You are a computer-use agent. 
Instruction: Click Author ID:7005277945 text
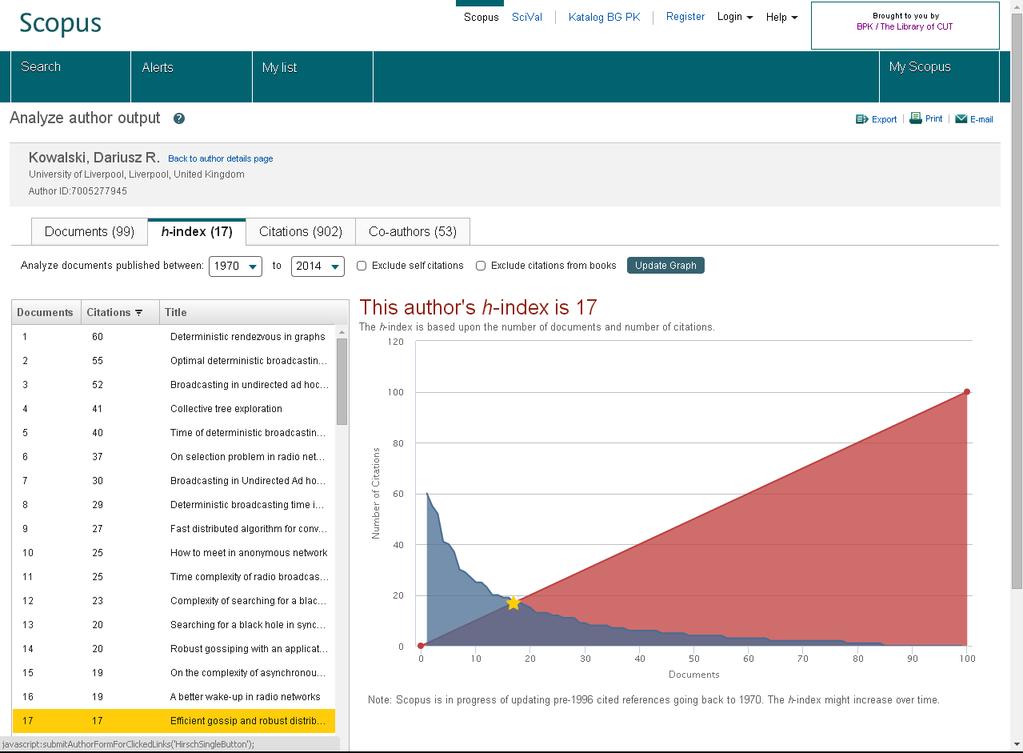pos(78,191)
